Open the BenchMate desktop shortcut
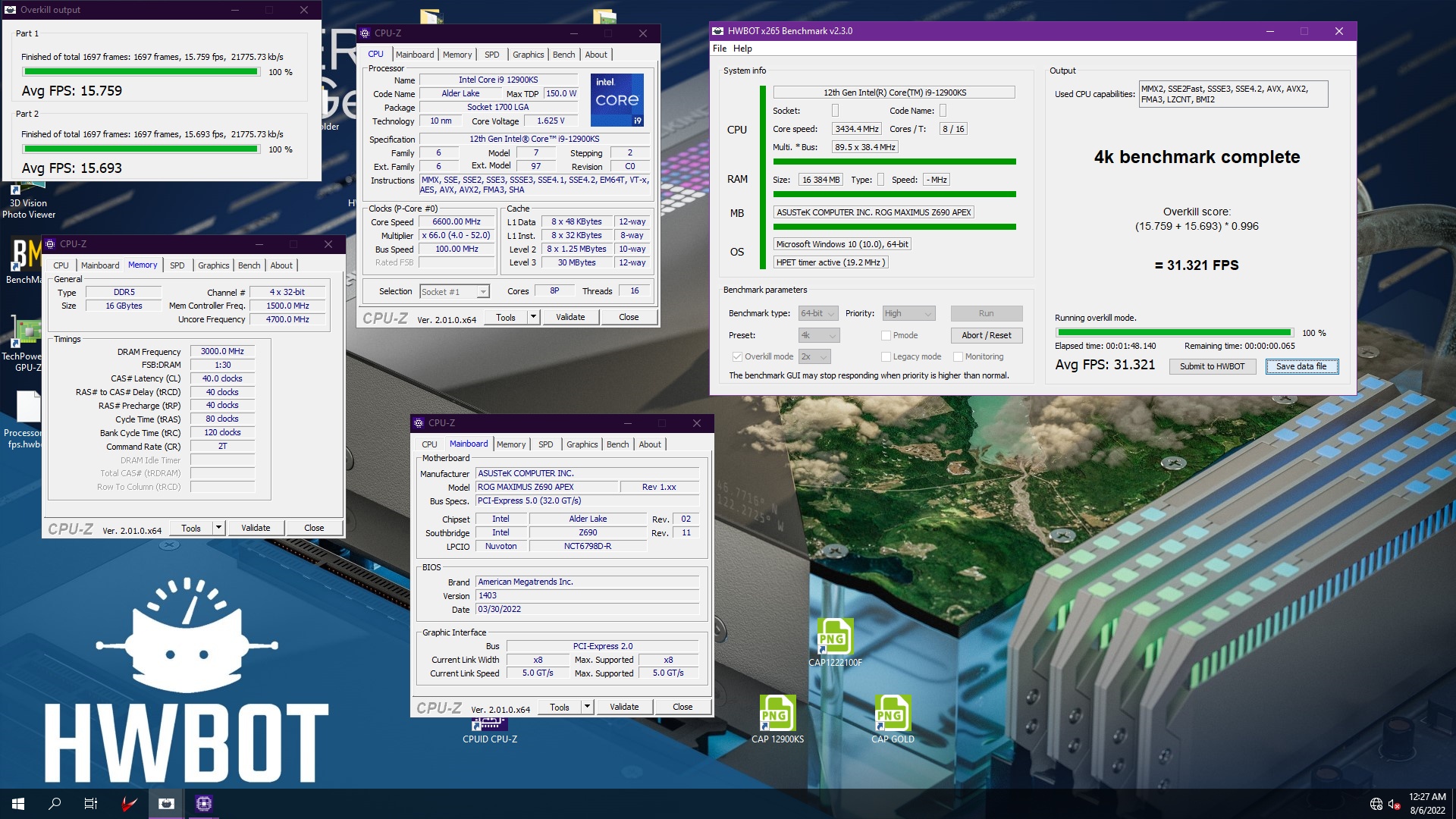 (x=25, y=262)
